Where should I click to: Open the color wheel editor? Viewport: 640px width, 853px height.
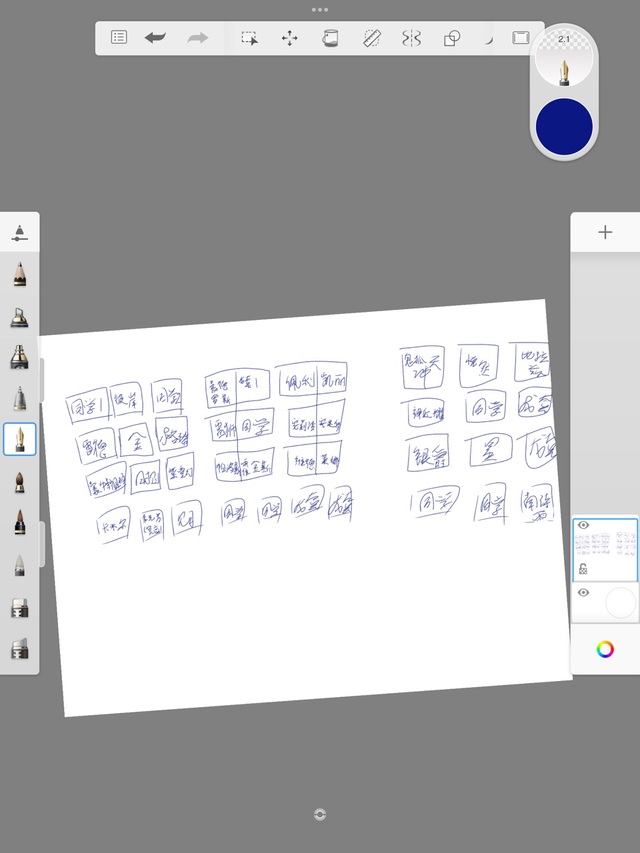point(605,649)
